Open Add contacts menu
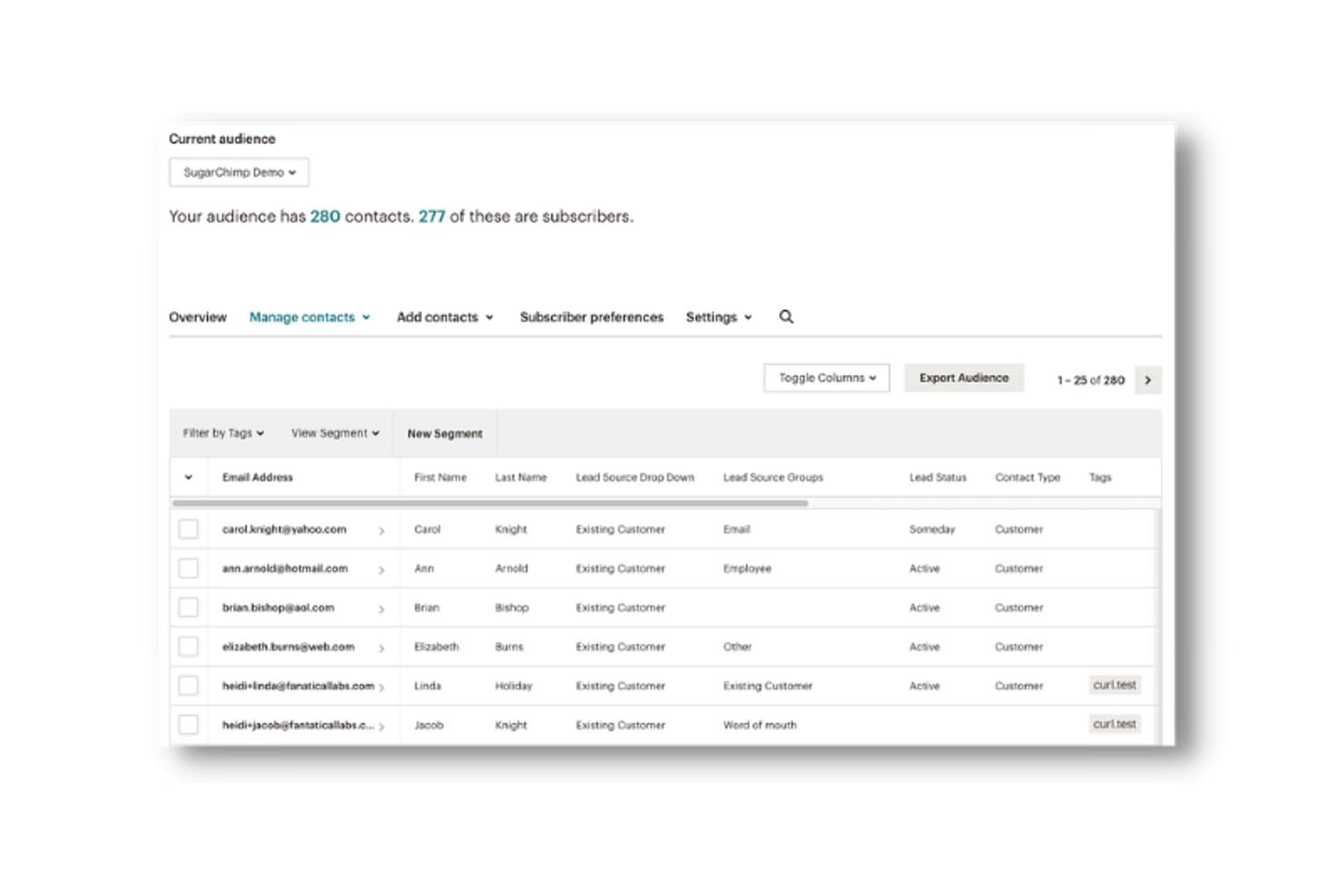 tap(445, 317)
